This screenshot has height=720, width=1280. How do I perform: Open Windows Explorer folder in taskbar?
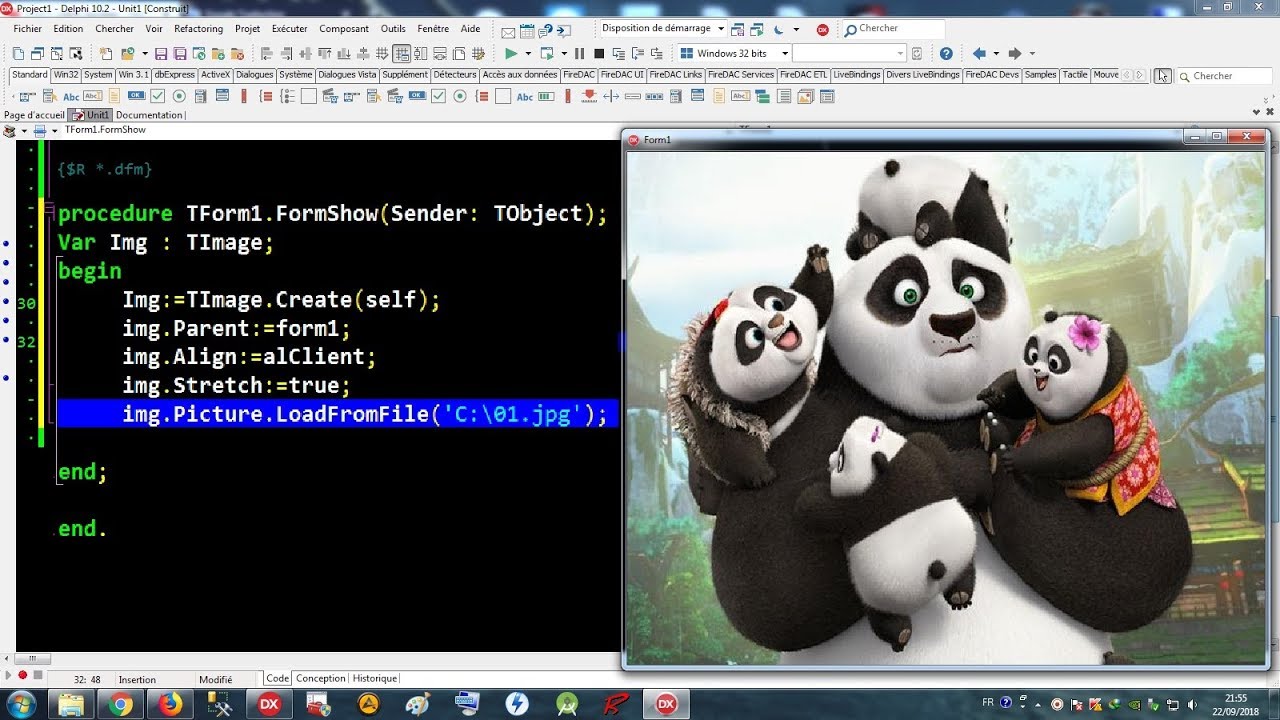pos(71,704)
